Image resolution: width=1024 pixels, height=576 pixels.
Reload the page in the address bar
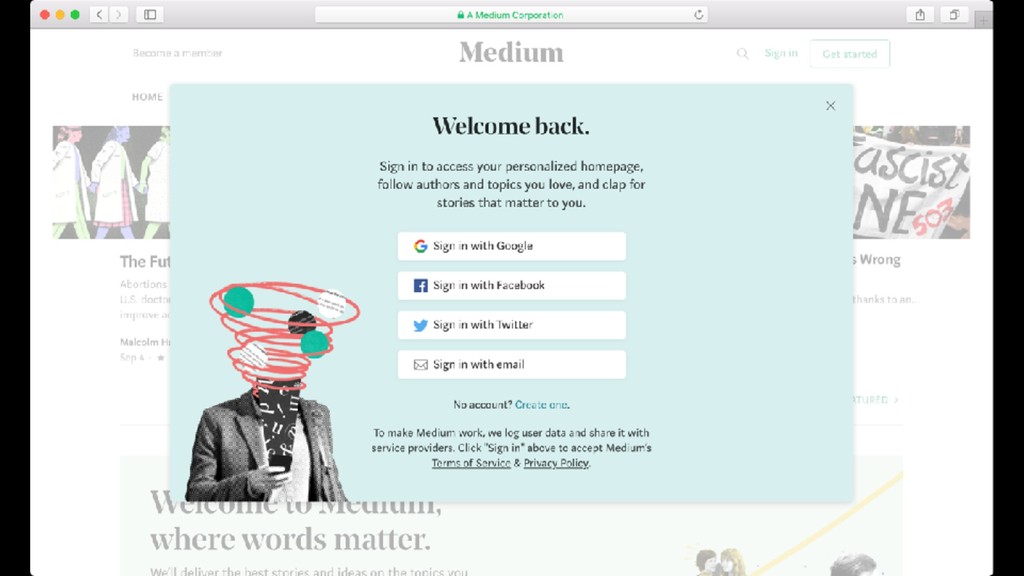[698, 14]
